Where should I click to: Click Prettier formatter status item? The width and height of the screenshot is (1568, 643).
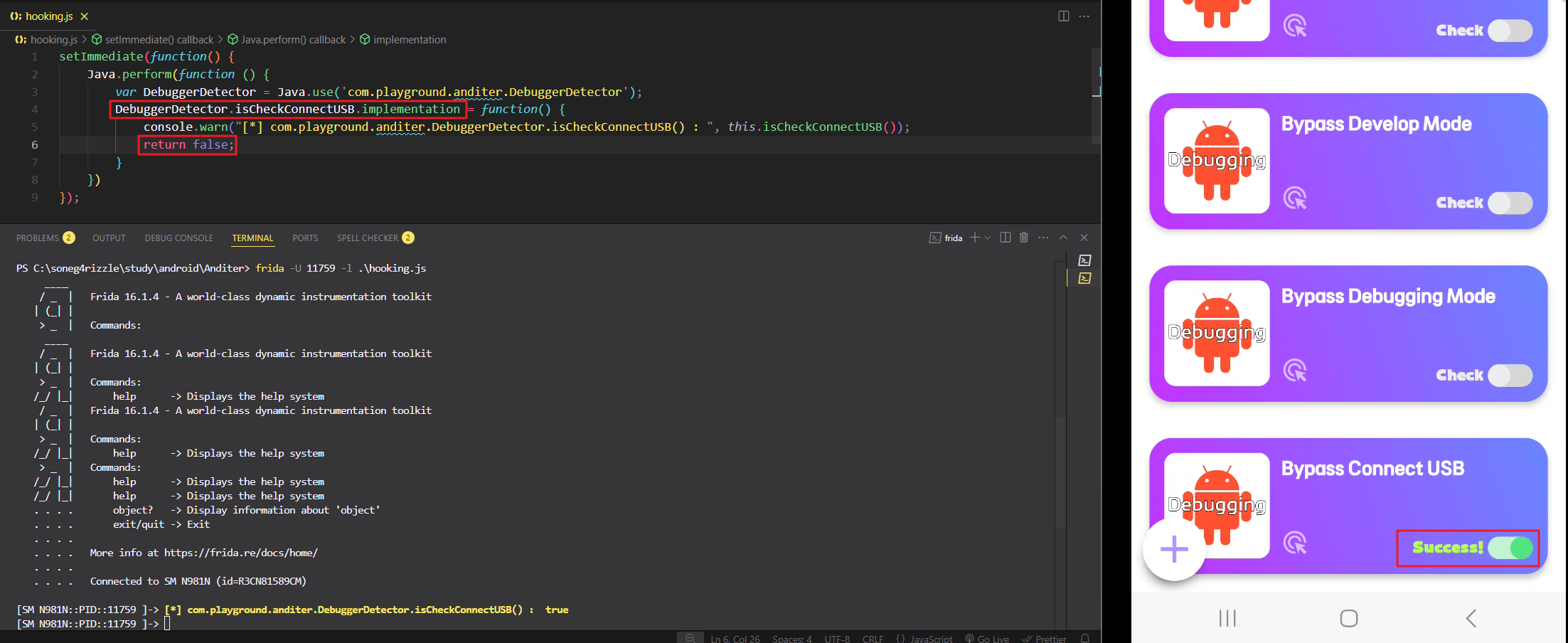pyautogui.click(x=1045, y=639)
